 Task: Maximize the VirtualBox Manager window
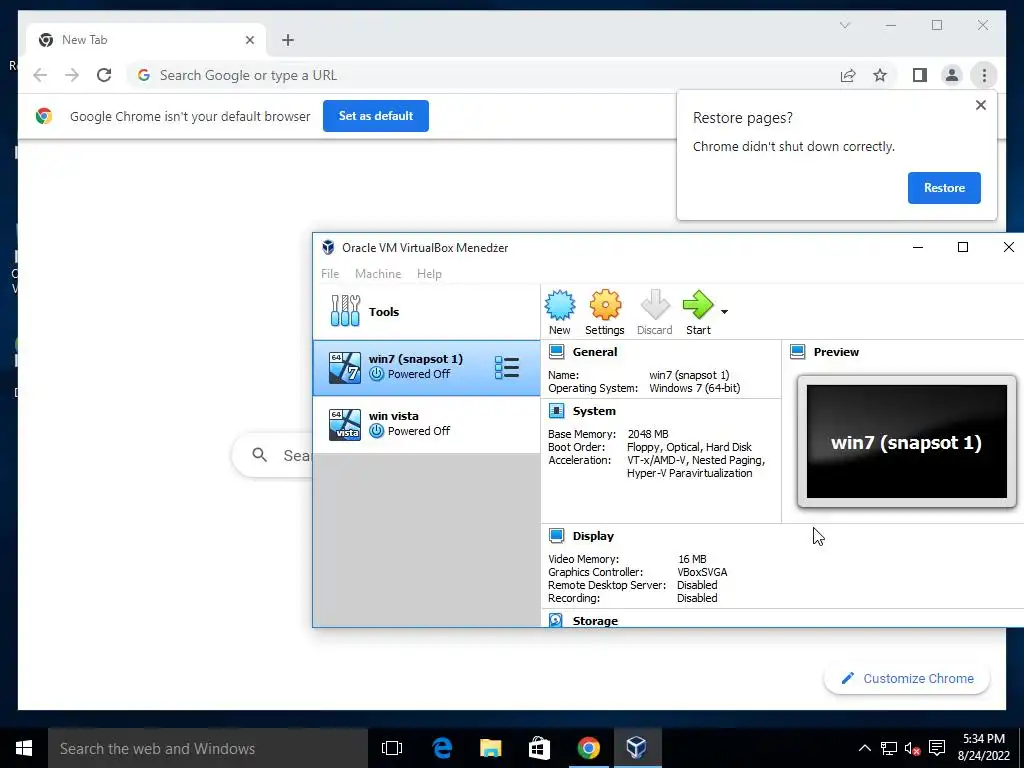(963, 247)
